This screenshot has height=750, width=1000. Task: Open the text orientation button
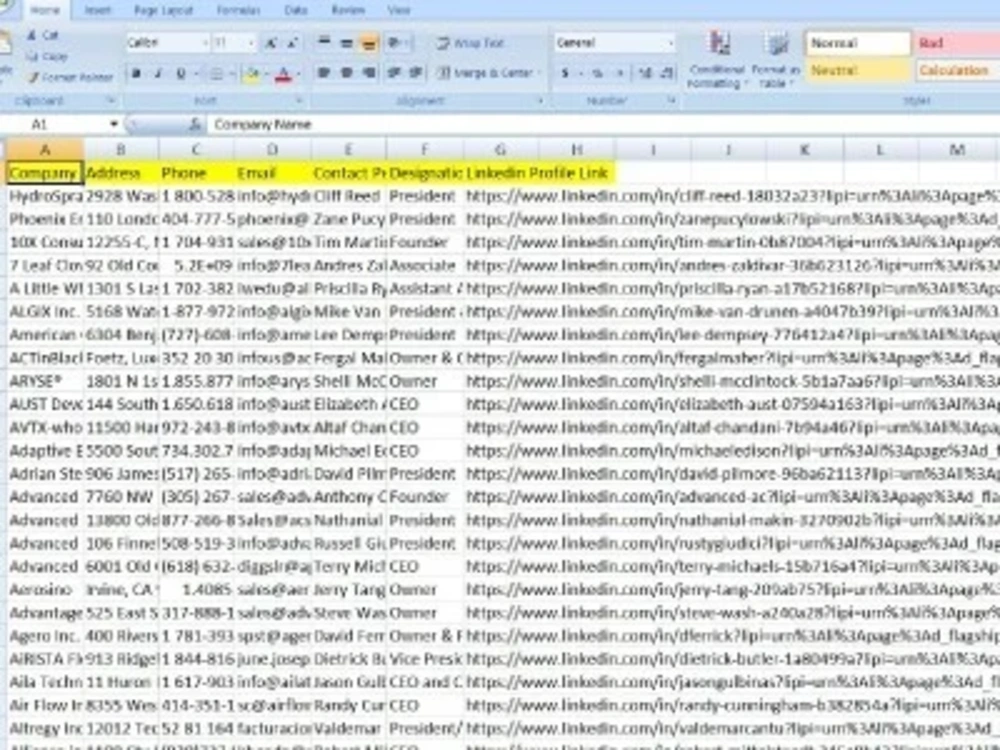(395, 43)
